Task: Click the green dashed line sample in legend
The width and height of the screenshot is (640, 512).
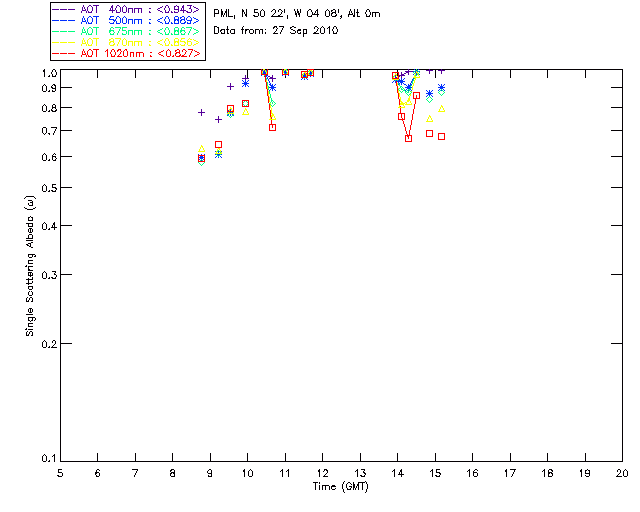Action: [64, 31]
